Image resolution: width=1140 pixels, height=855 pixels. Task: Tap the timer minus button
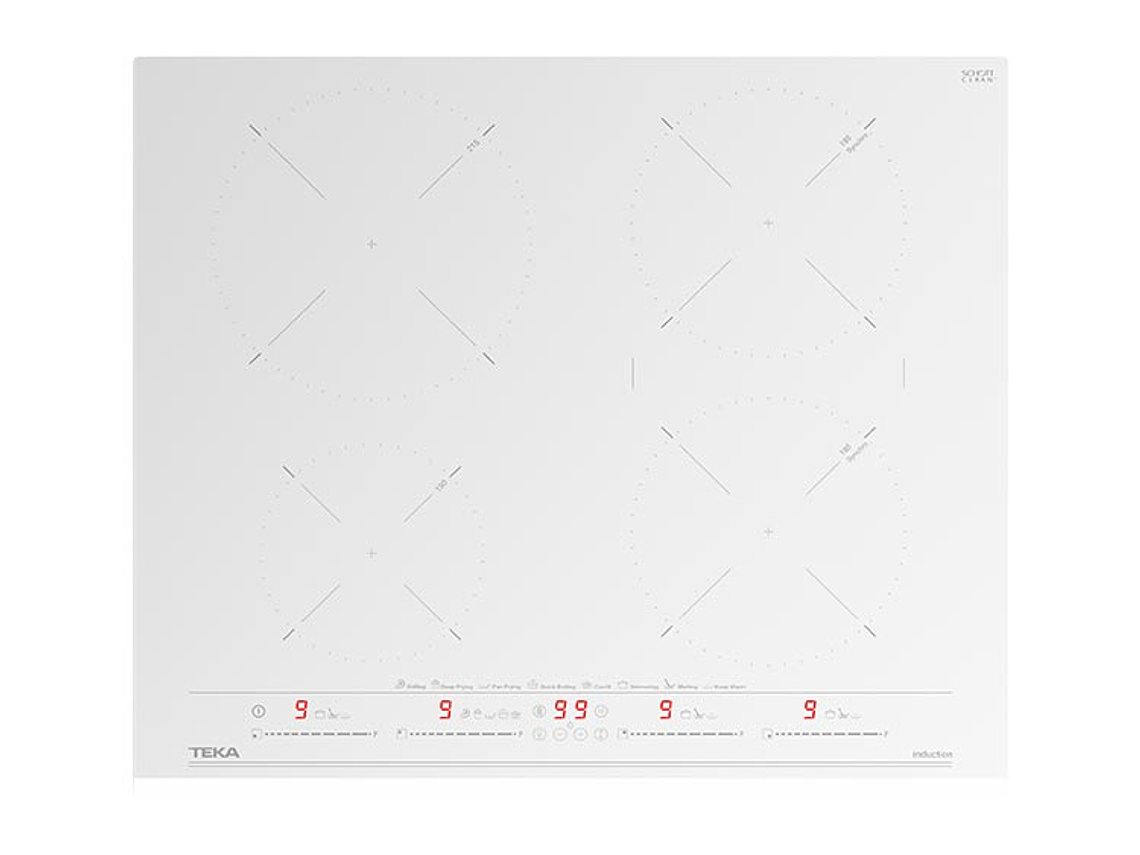click(x=559, y=735)
